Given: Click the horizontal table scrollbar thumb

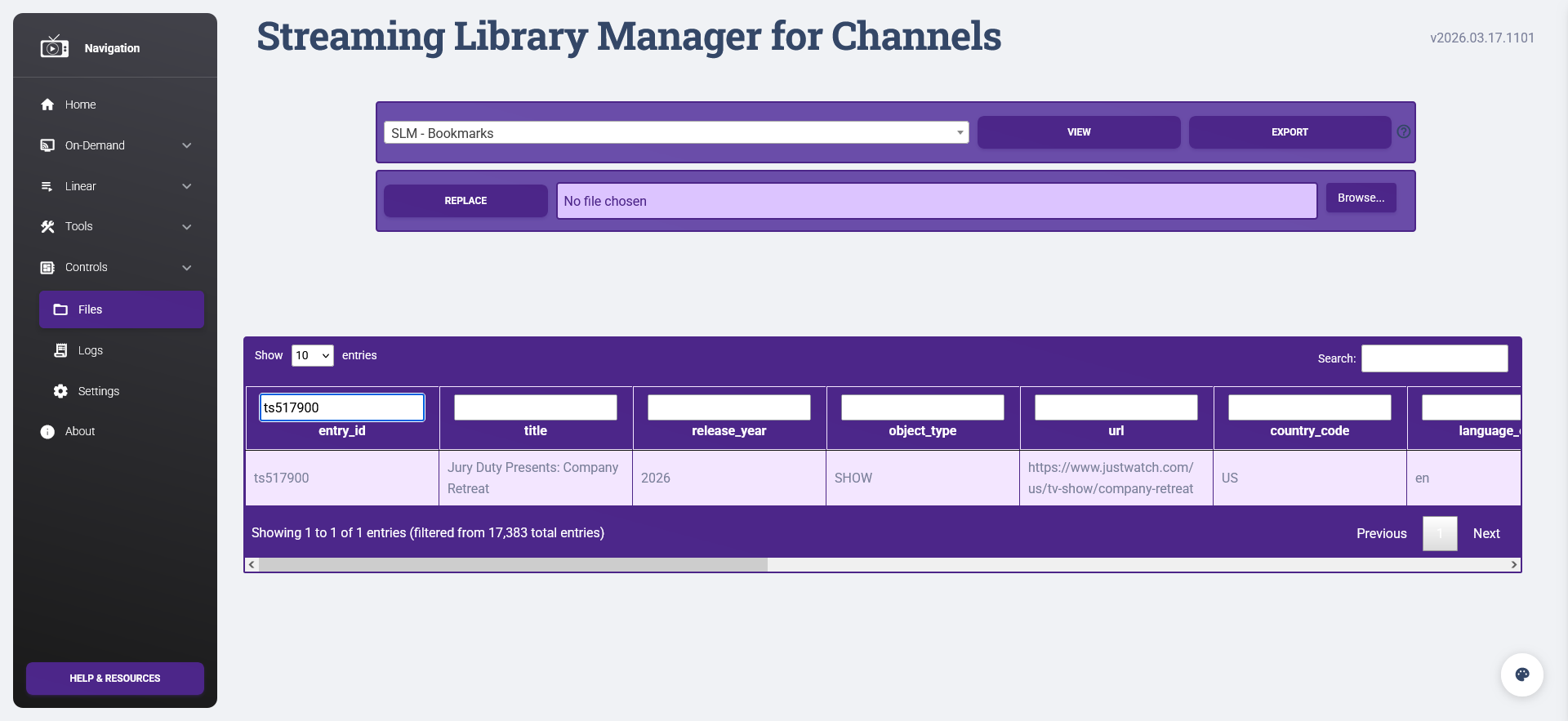Looking at the screenshot, I should tap(513, 564).
